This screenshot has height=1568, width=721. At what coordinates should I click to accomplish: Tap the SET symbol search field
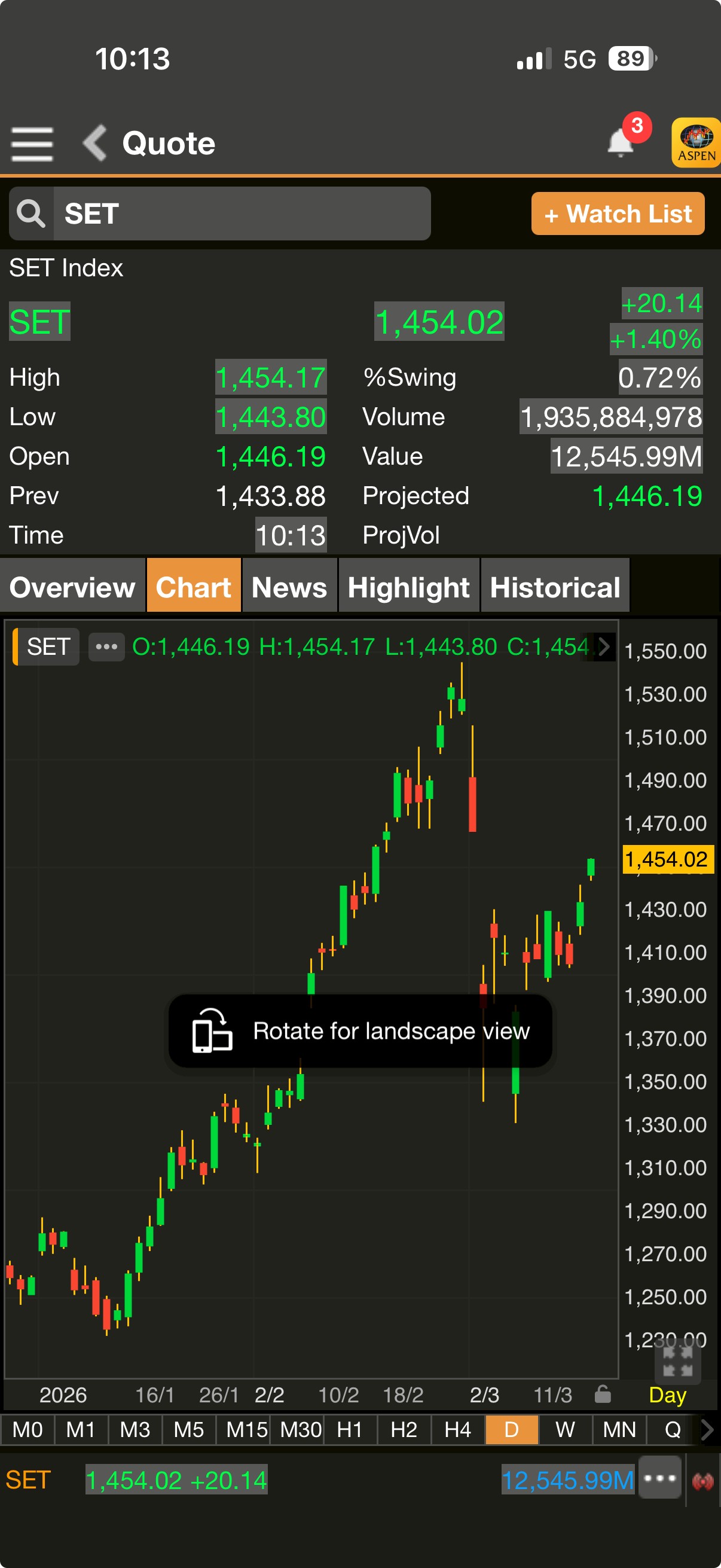242,213
